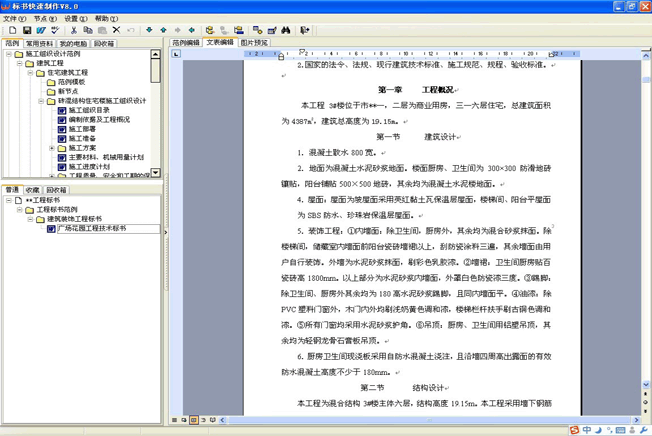Click the normal view button at editor bottom

175,420
